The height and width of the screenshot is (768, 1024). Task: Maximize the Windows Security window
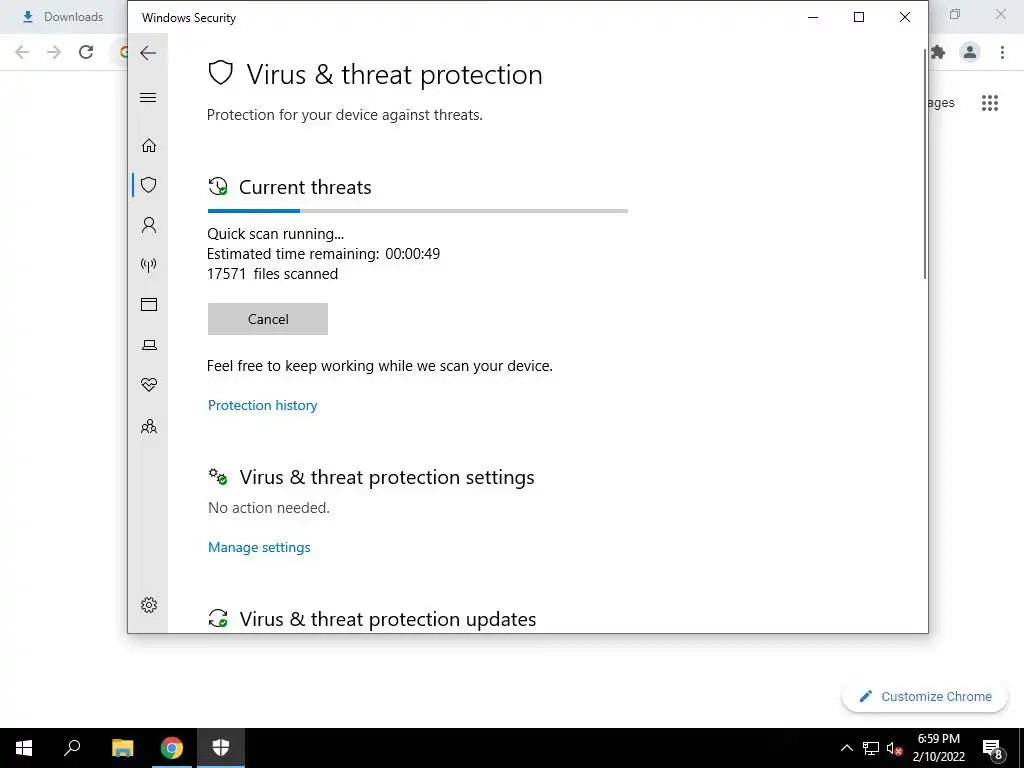(859, 17)
